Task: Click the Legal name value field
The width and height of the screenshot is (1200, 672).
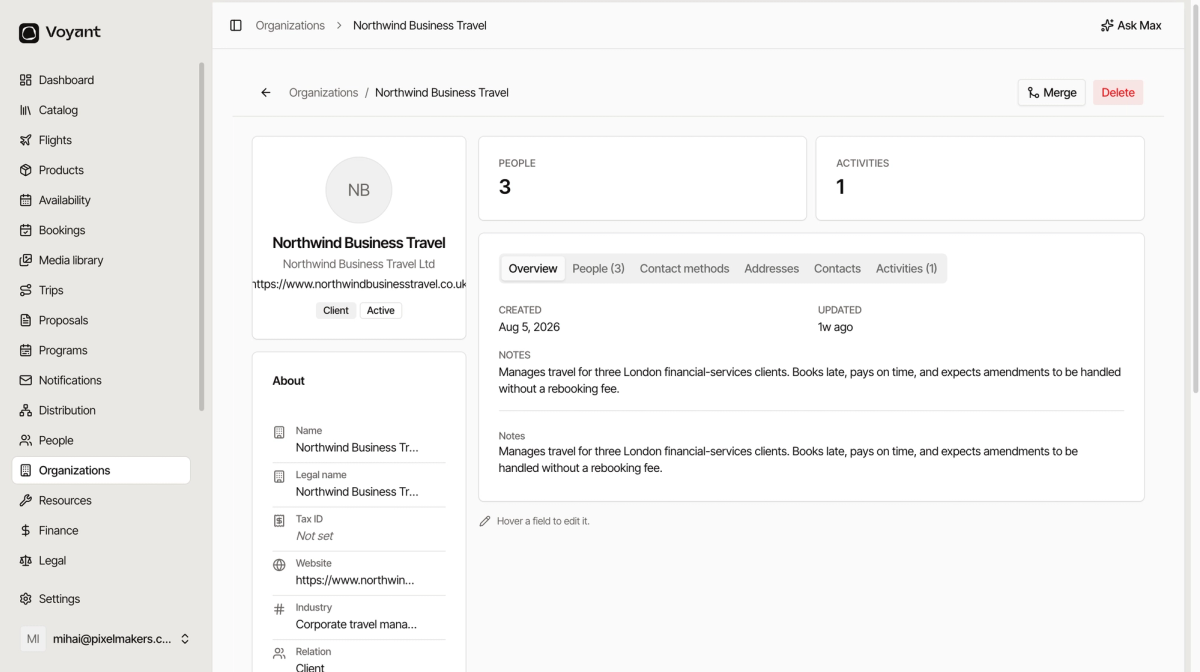Action: coord(357,492)
